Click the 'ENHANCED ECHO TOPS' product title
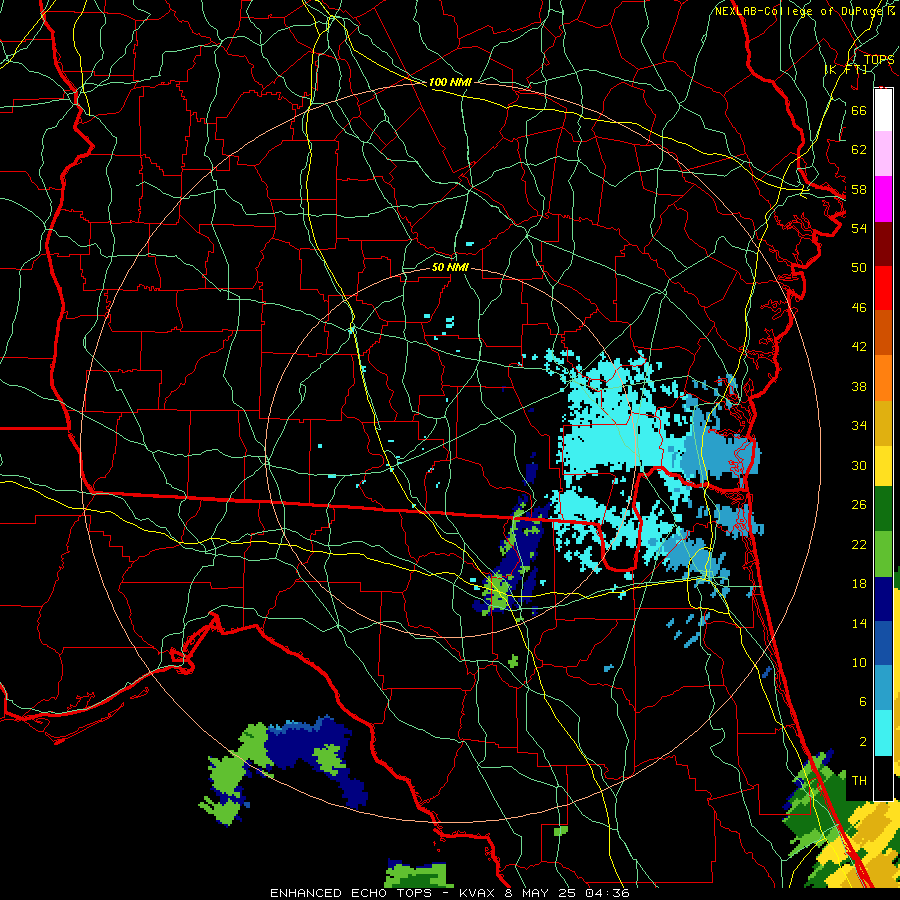The height and width of the screenshot is (900, 900). point(351,893)
